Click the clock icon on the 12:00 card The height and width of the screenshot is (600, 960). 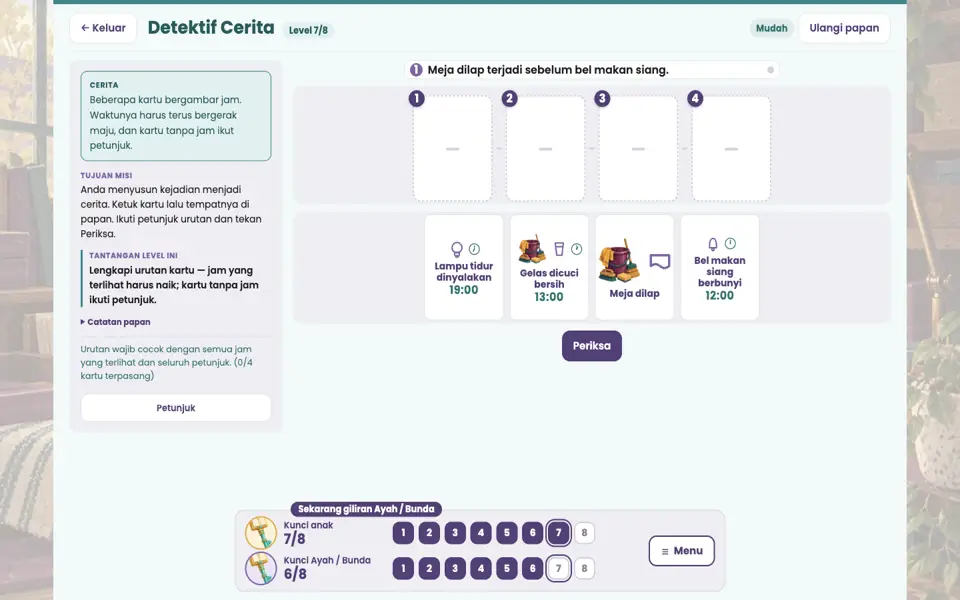(x=730, y=244)
